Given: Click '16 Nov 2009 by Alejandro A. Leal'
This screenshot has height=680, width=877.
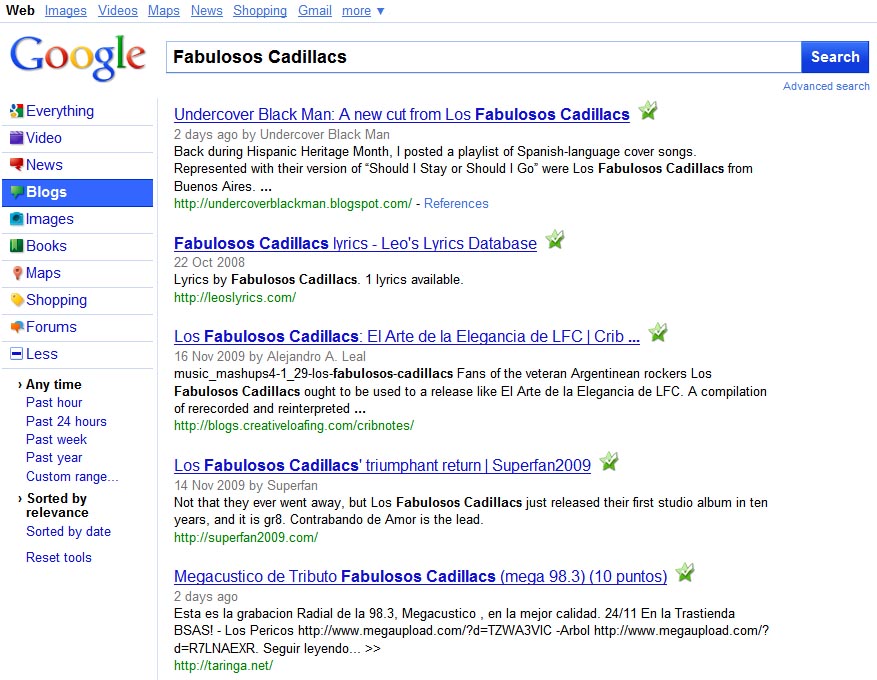Looking at the screenshot, I should 270,356.
